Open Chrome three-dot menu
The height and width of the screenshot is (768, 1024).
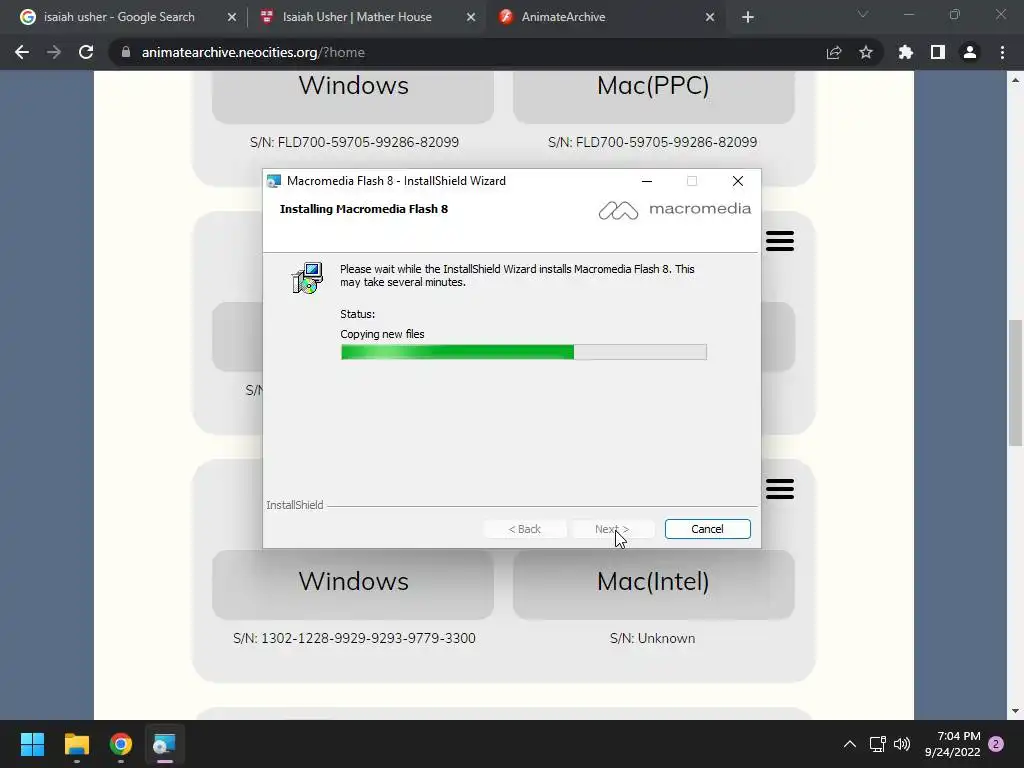(x=1002, y=52)
